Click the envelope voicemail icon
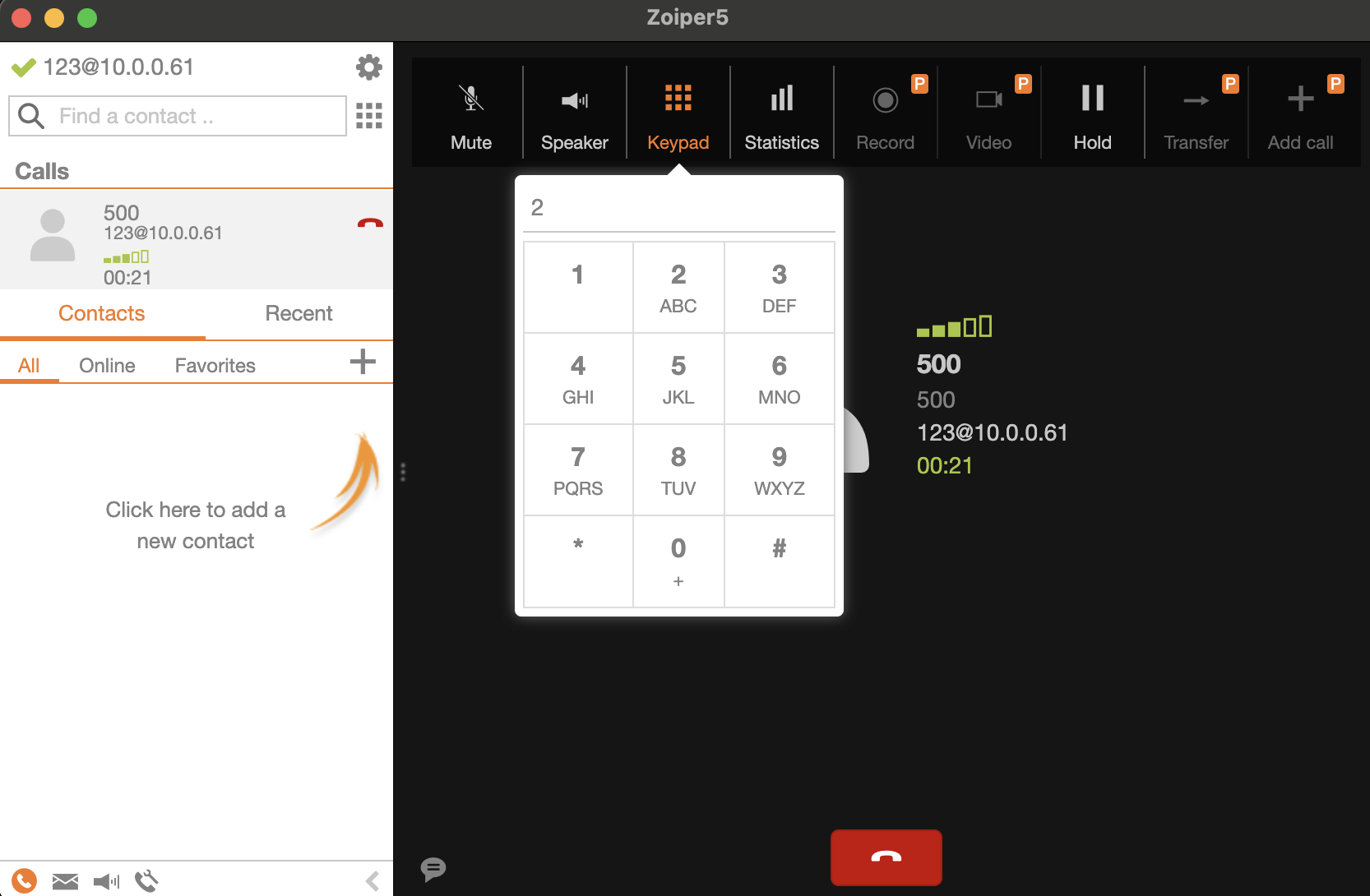Viewport: 1370px width, 896px height. coord(65,881)
